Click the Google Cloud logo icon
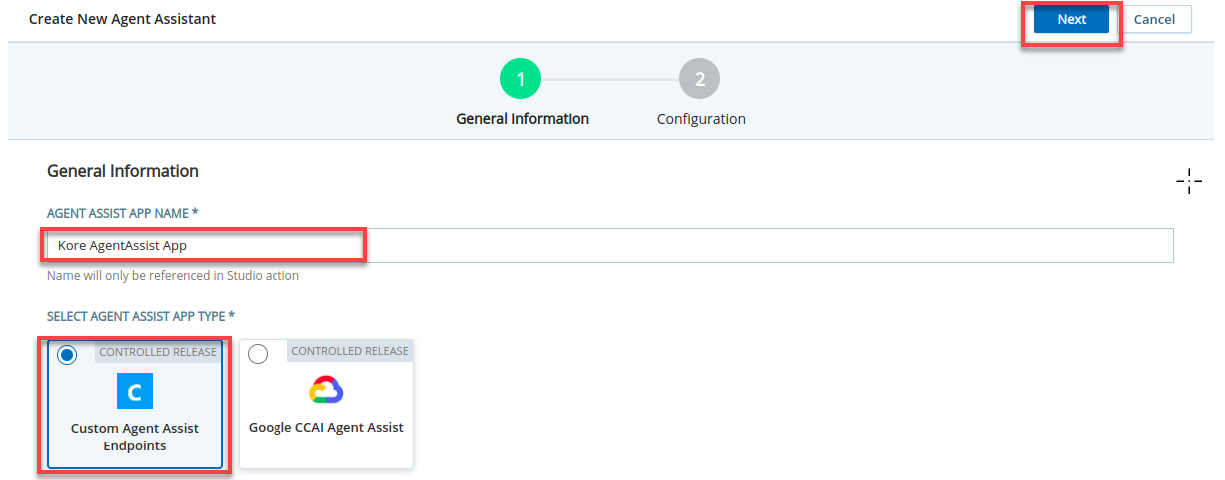The width and height of the screenshot is (1225, 480). pos(326,390)
